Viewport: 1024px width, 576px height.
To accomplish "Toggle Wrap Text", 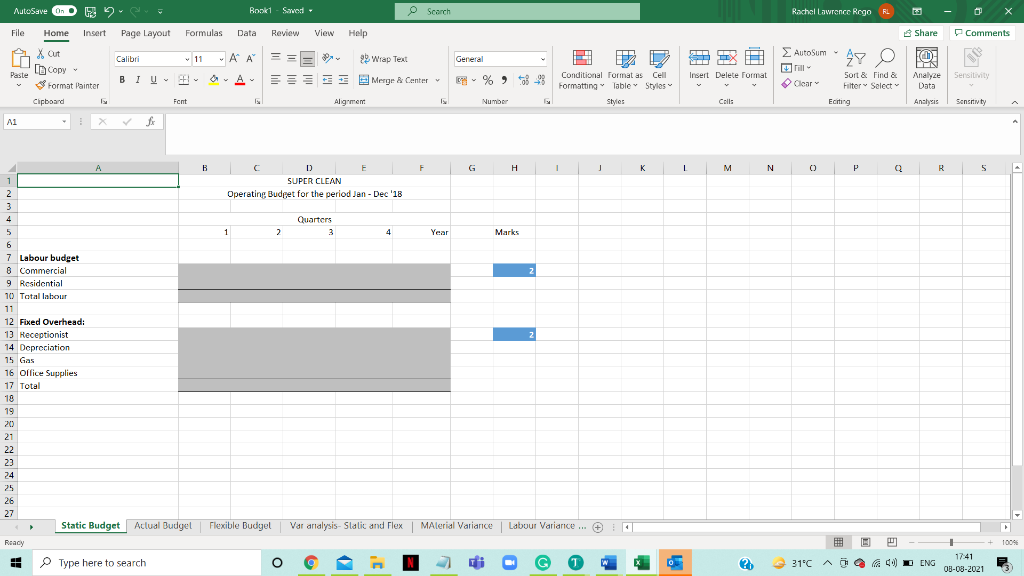I will tap(384, 59).
